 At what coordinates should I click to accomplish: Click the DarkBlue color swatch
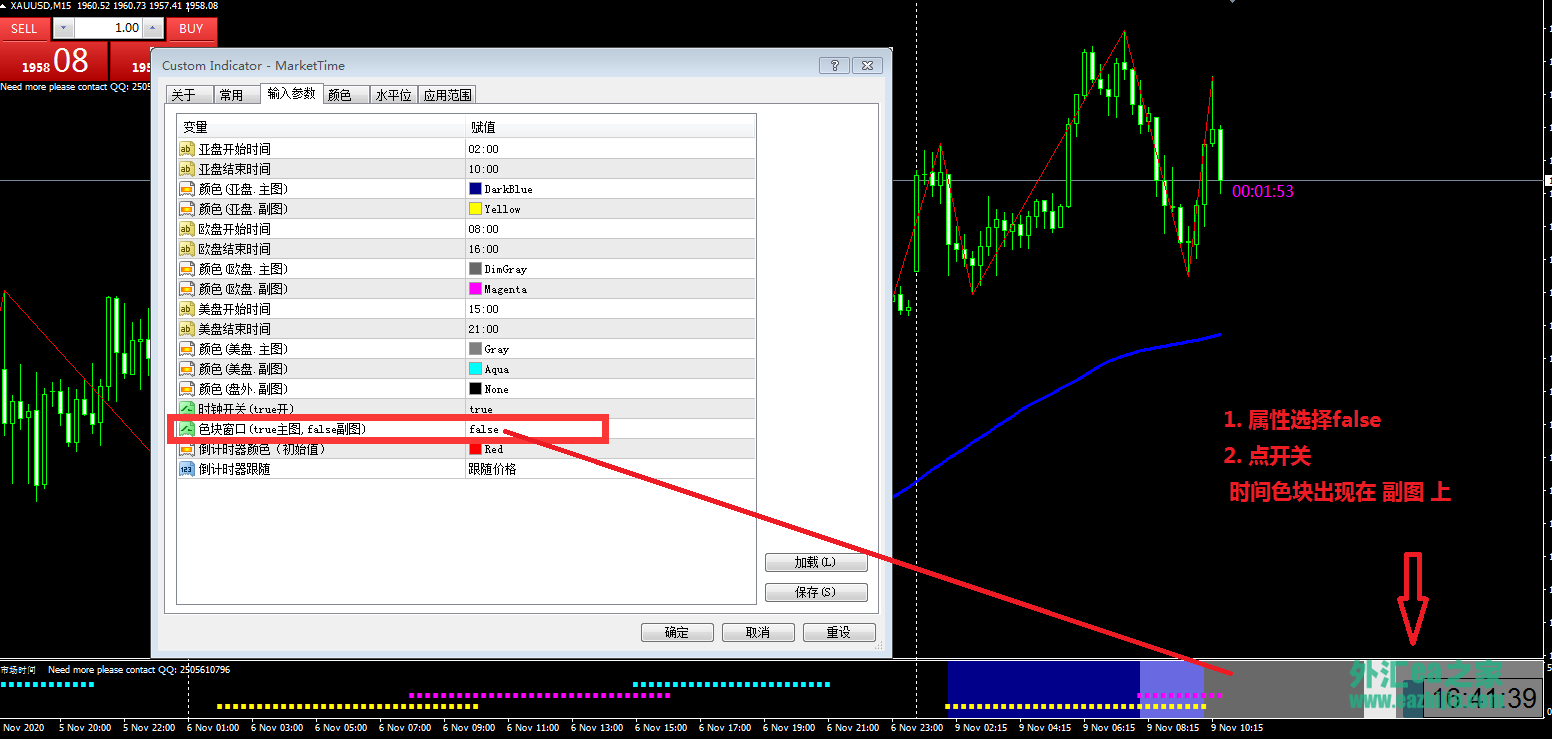point(476,189)
